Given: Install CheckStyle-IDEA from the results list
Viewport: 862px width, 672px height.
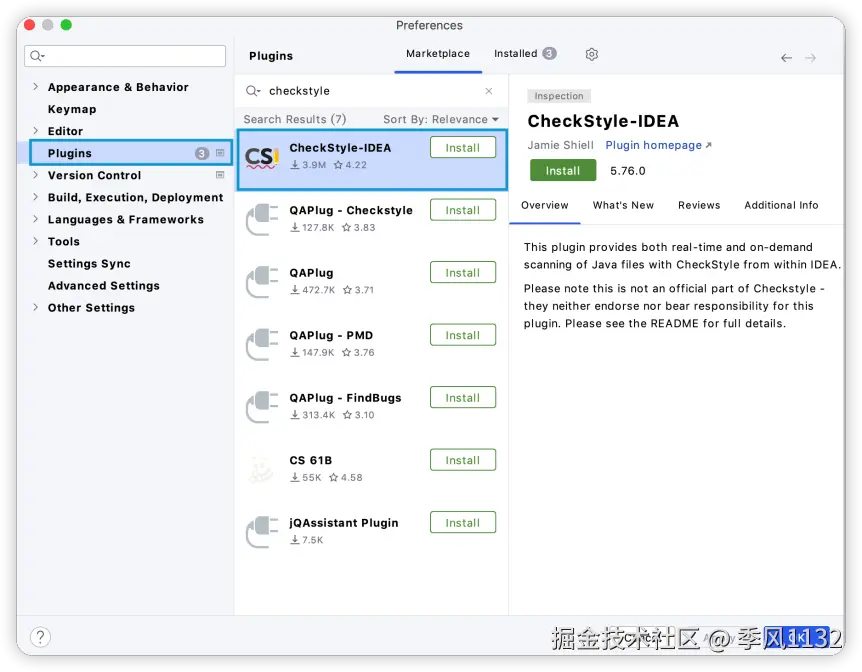Looking at the screenshot, I should pyautogui.click(x=463, y=147).
